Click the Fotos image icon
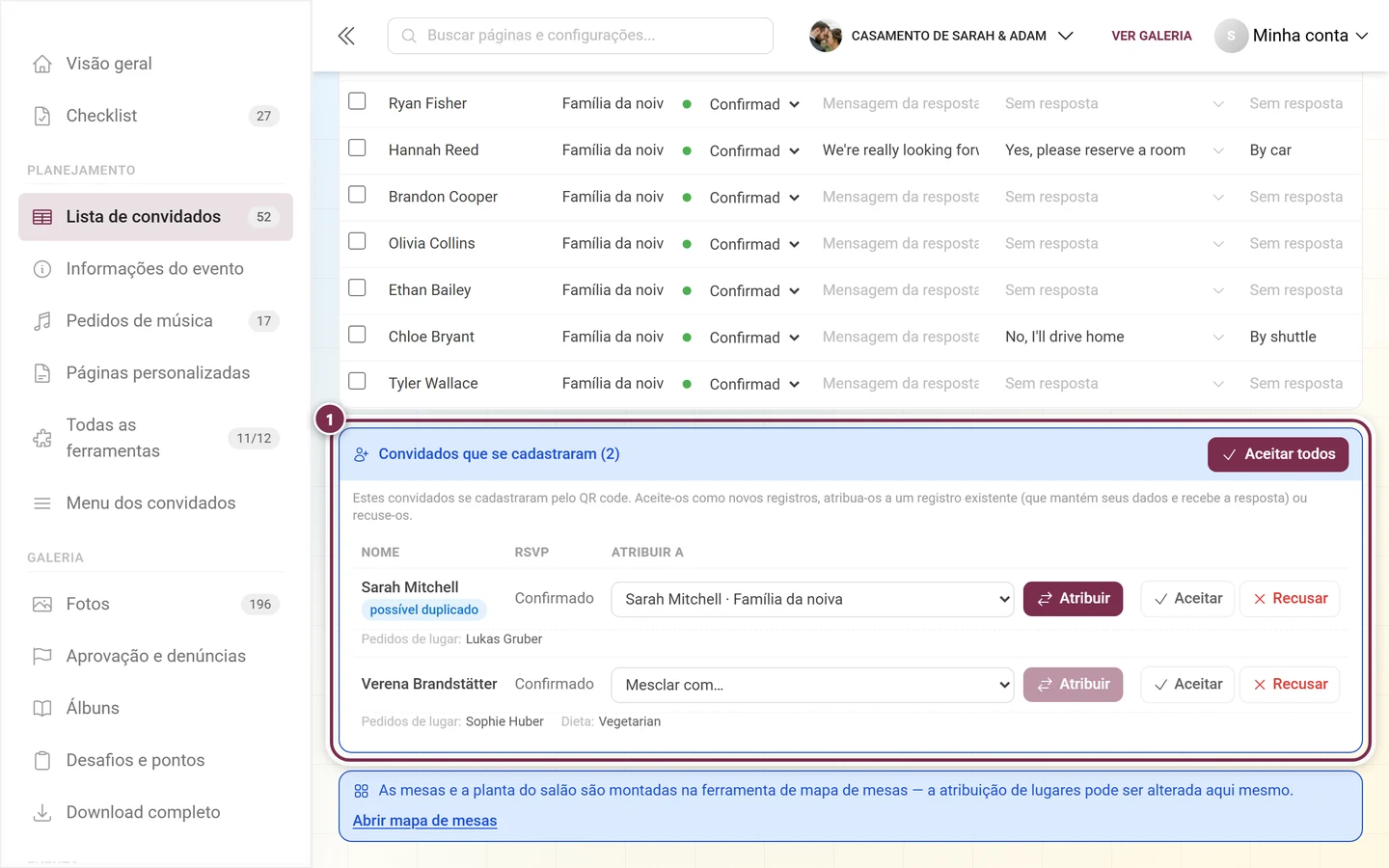The image size is (1389, 868). click(x=42, y=605)
